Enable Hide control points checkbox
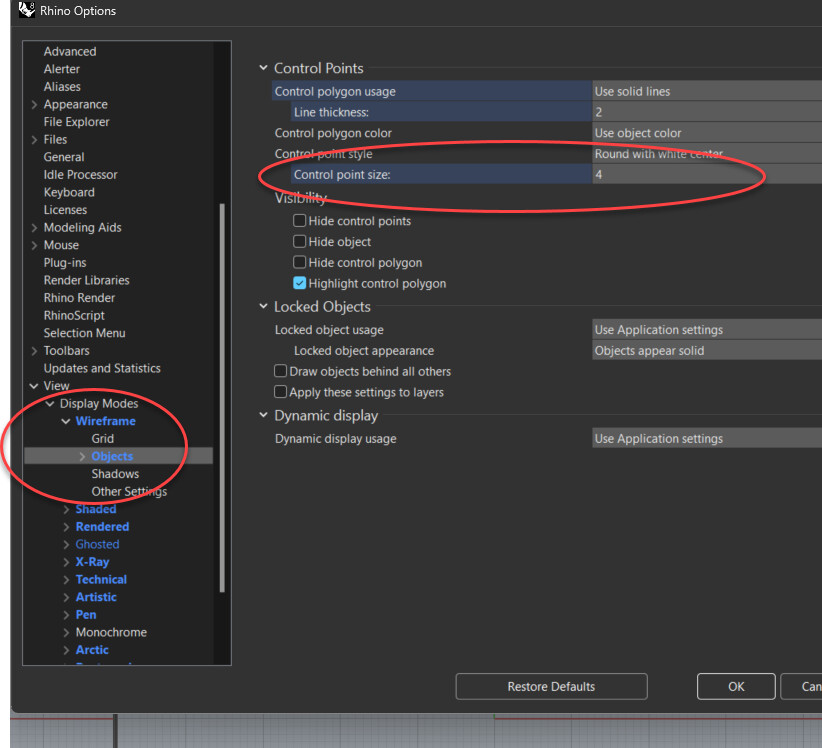 coord(299,221)
